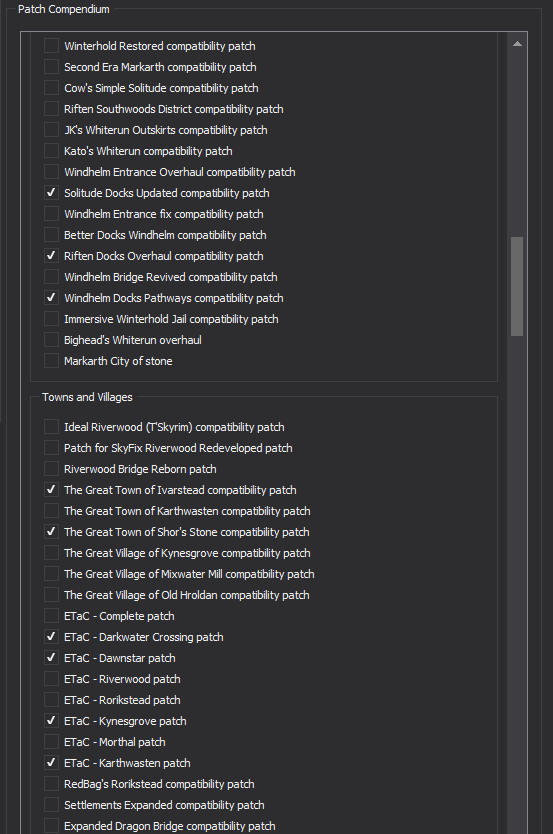Tick Markarth City of stone checkbox
This screenshot has width=553, height=834.
coord(51,361)
